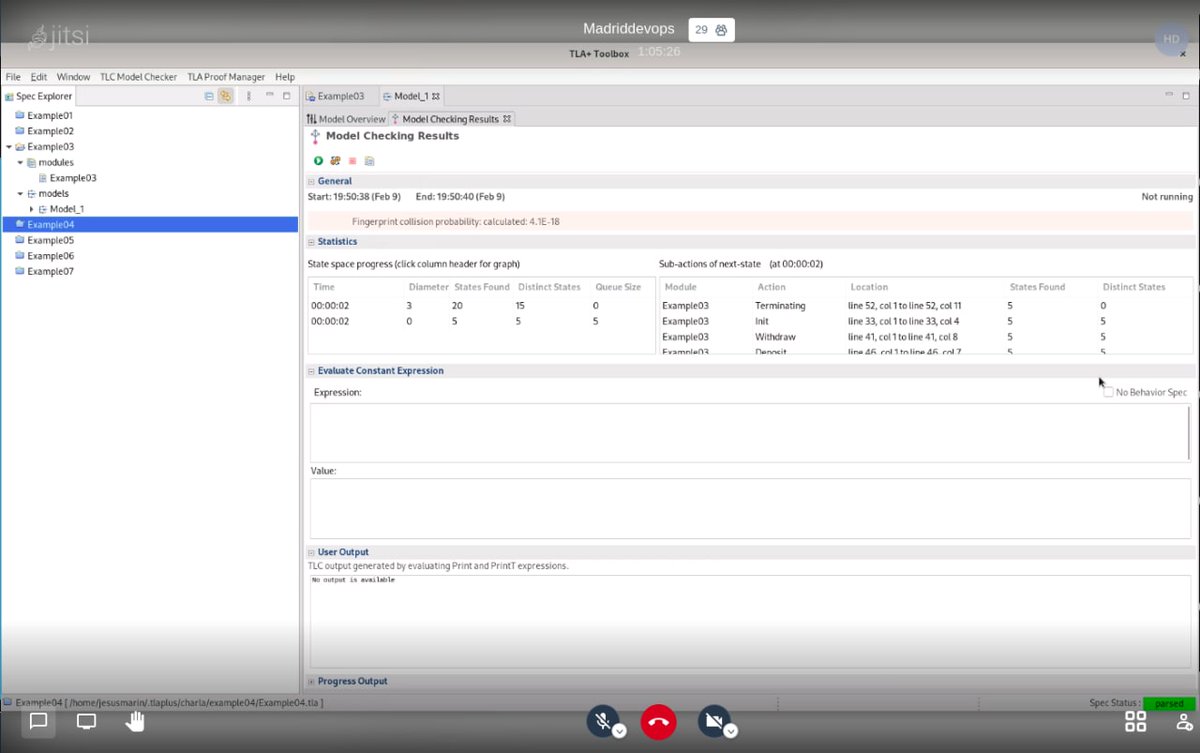1200x753 pixels.
Task: Collapse the User Output section
Action: (311, 552)
